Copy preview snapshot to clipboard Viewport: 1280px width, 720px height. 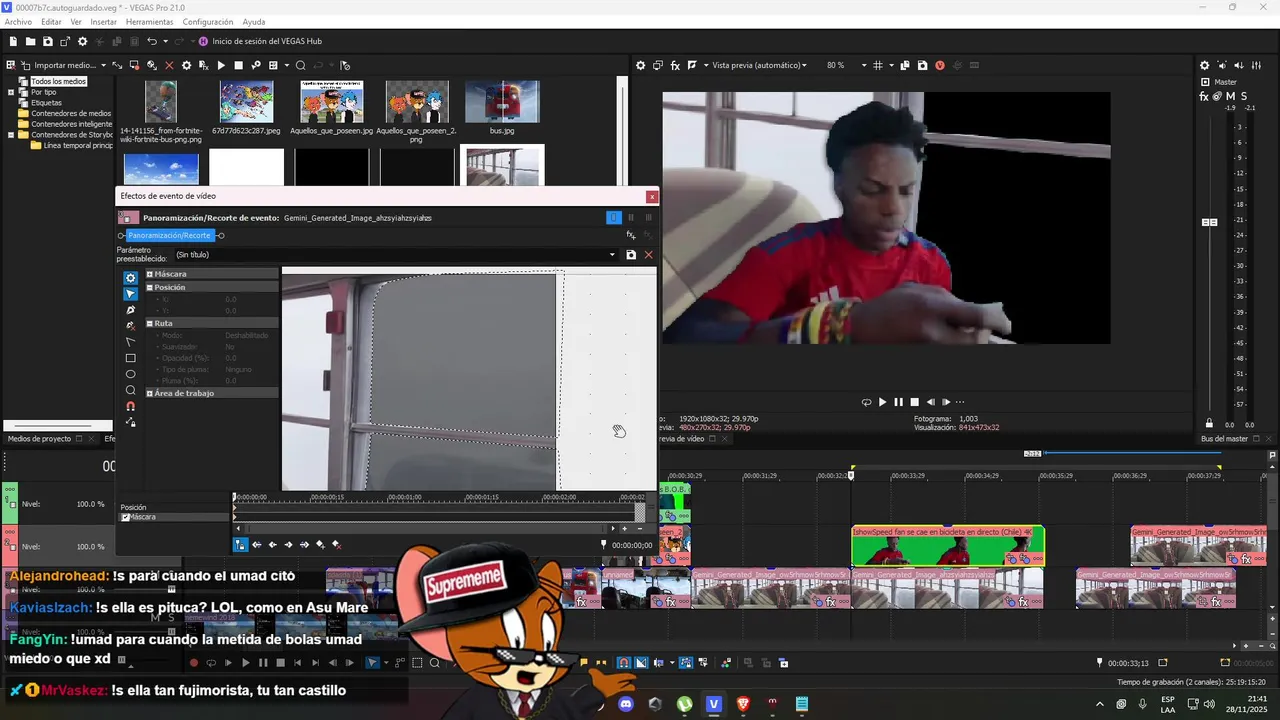[905, 65]
